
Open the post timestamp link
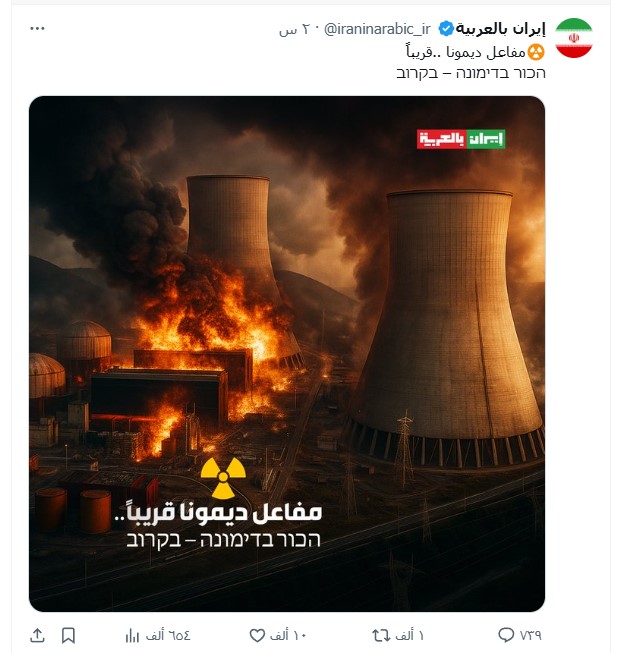click(294, 30)
